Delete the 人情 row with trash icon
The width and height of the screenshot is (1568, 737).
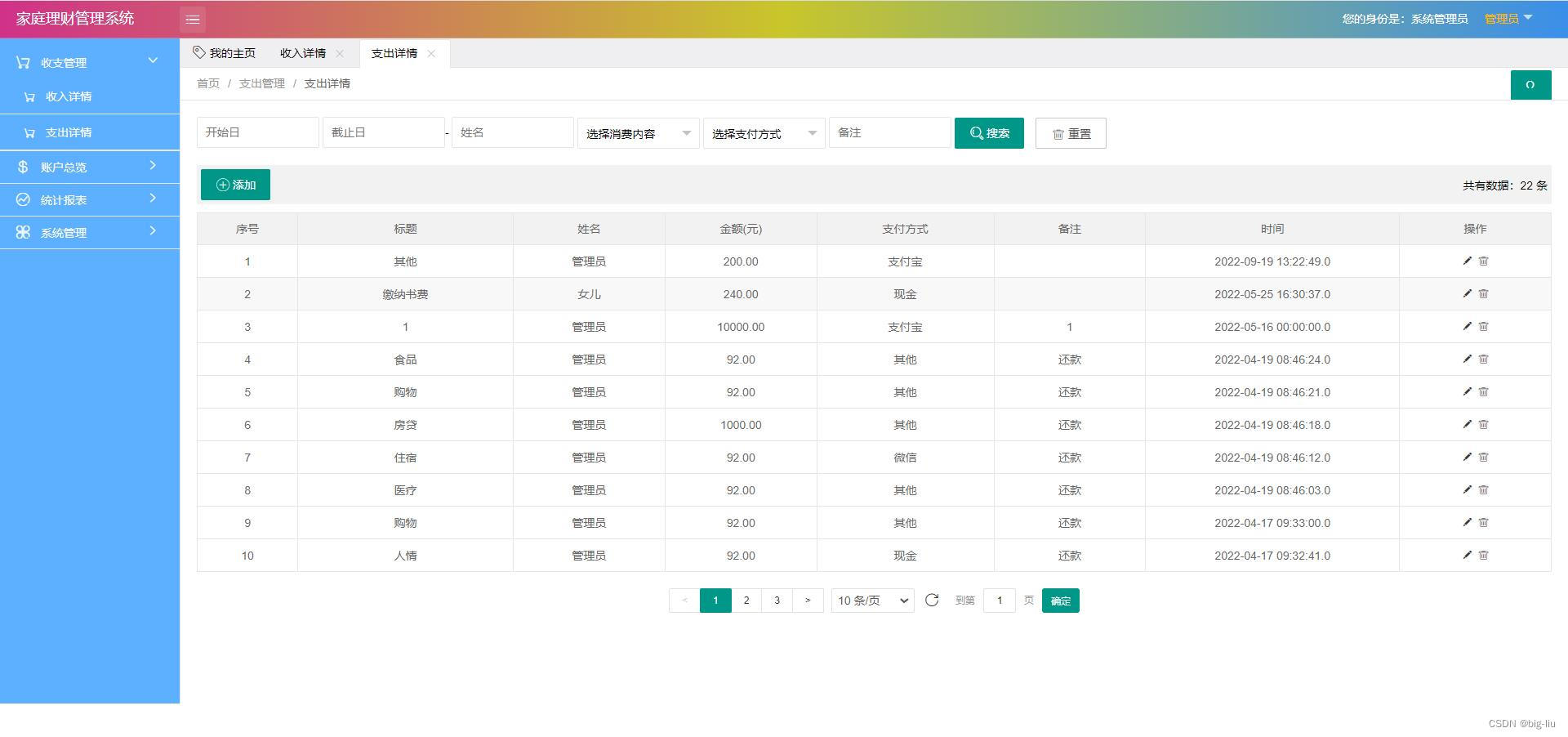pos(1484,555)
